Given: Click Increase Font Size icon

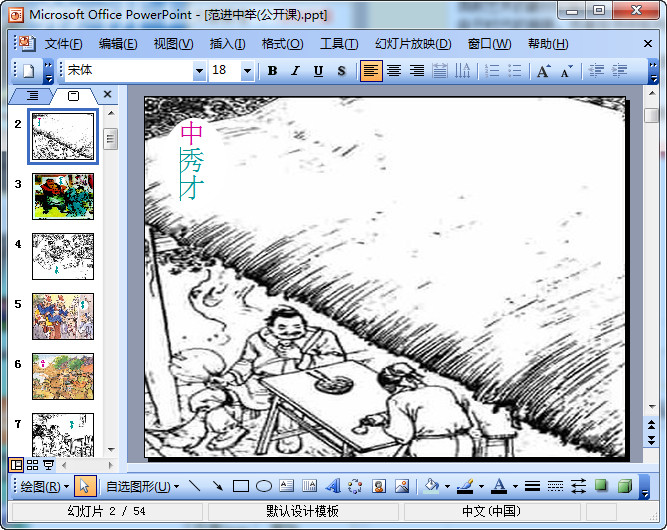Looking at the screenshot, I should pos(544,71).
